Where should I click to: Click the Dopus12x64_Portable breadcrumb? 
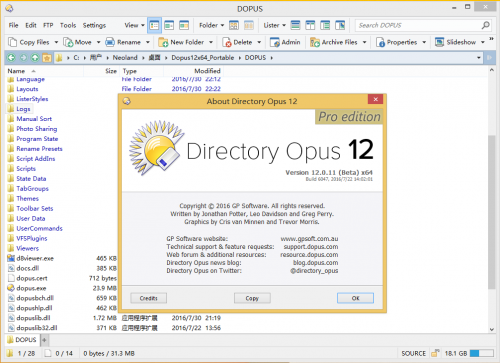point(203,58)
